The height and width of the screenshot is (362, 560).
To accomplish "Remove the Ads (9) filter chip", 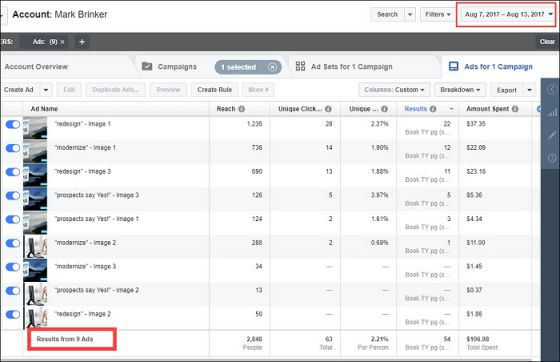I will [62, 42].
